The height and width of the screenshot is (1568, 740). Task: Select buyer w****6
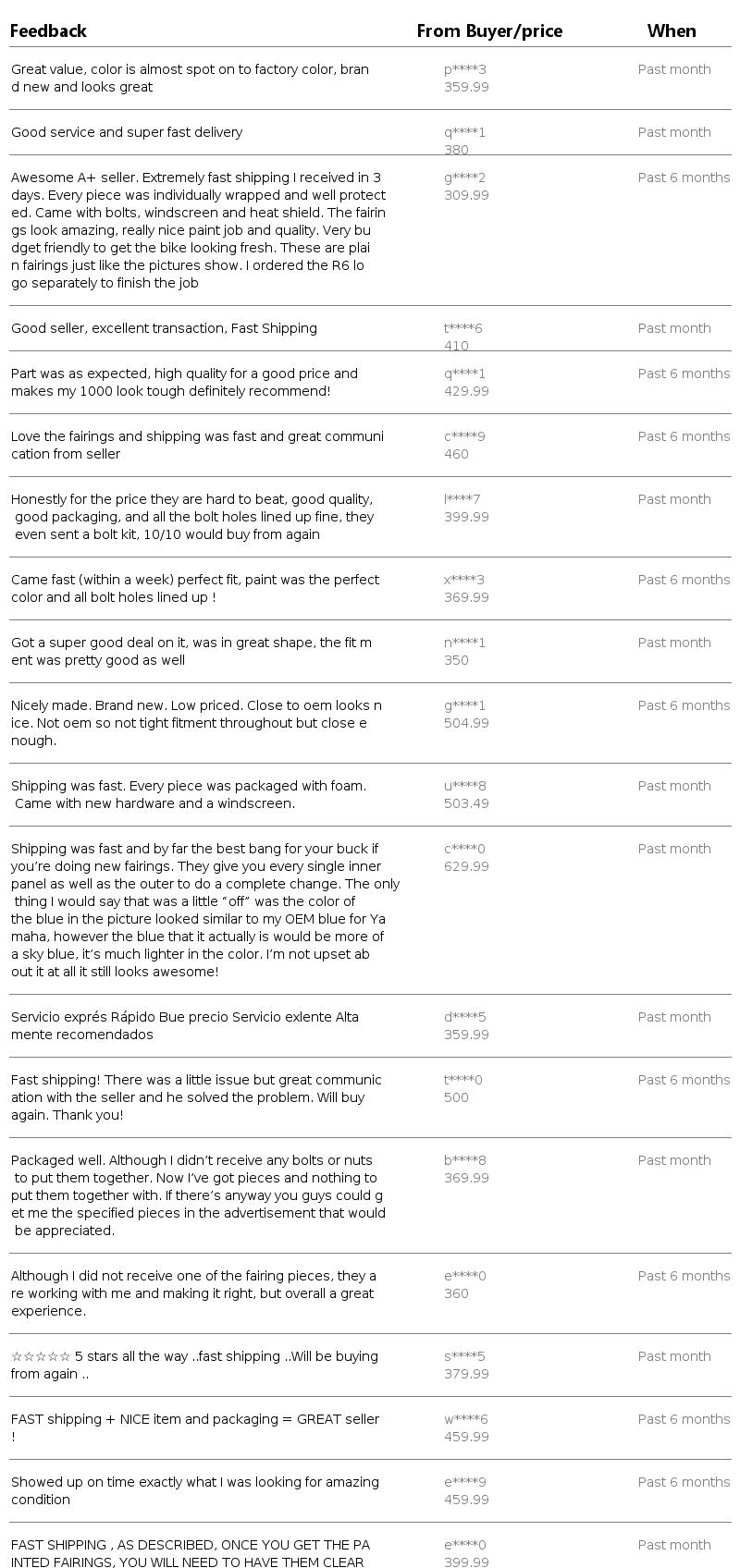click(x=465, y=1419)
